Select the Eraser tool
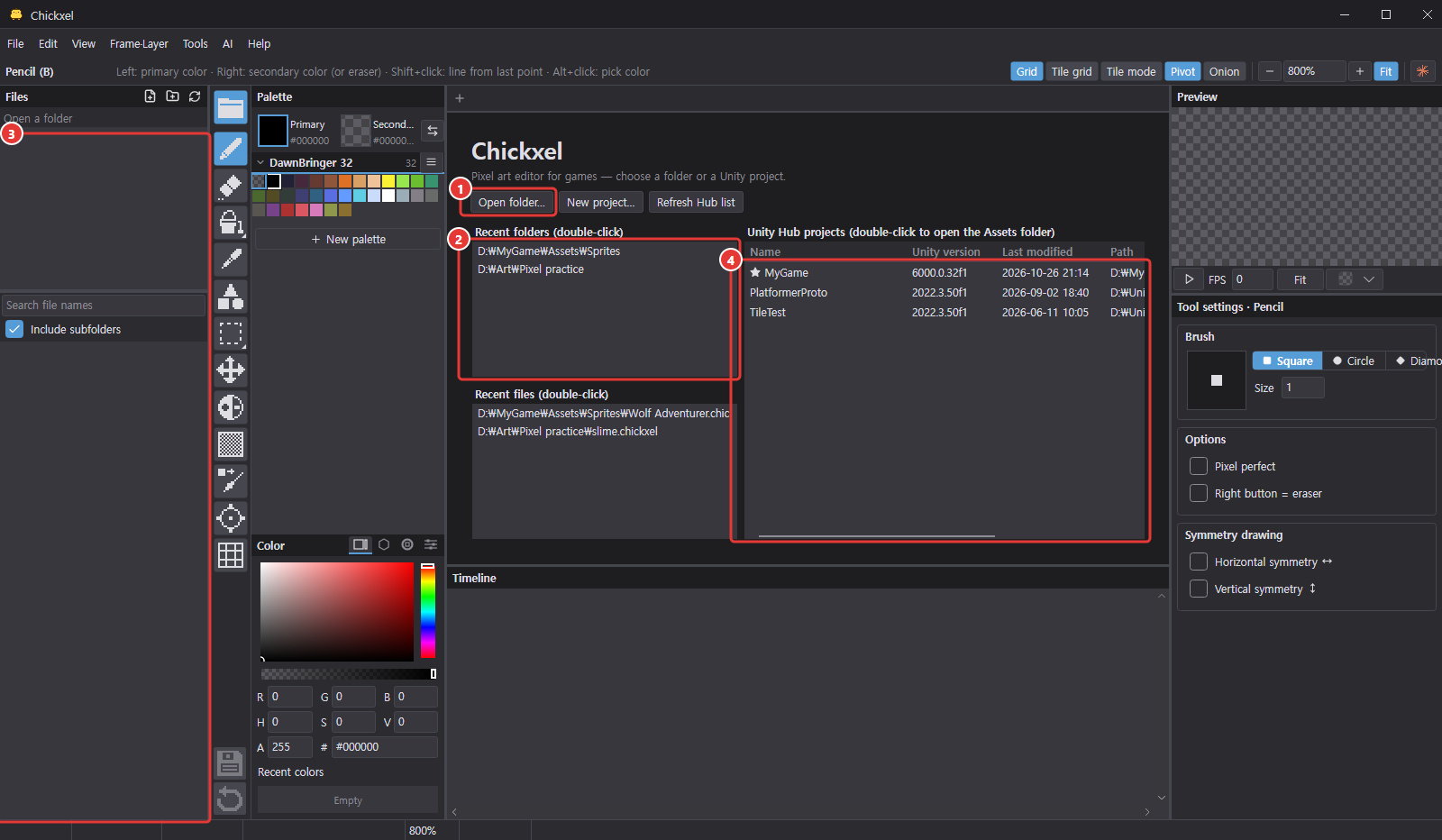 (231, 186)
